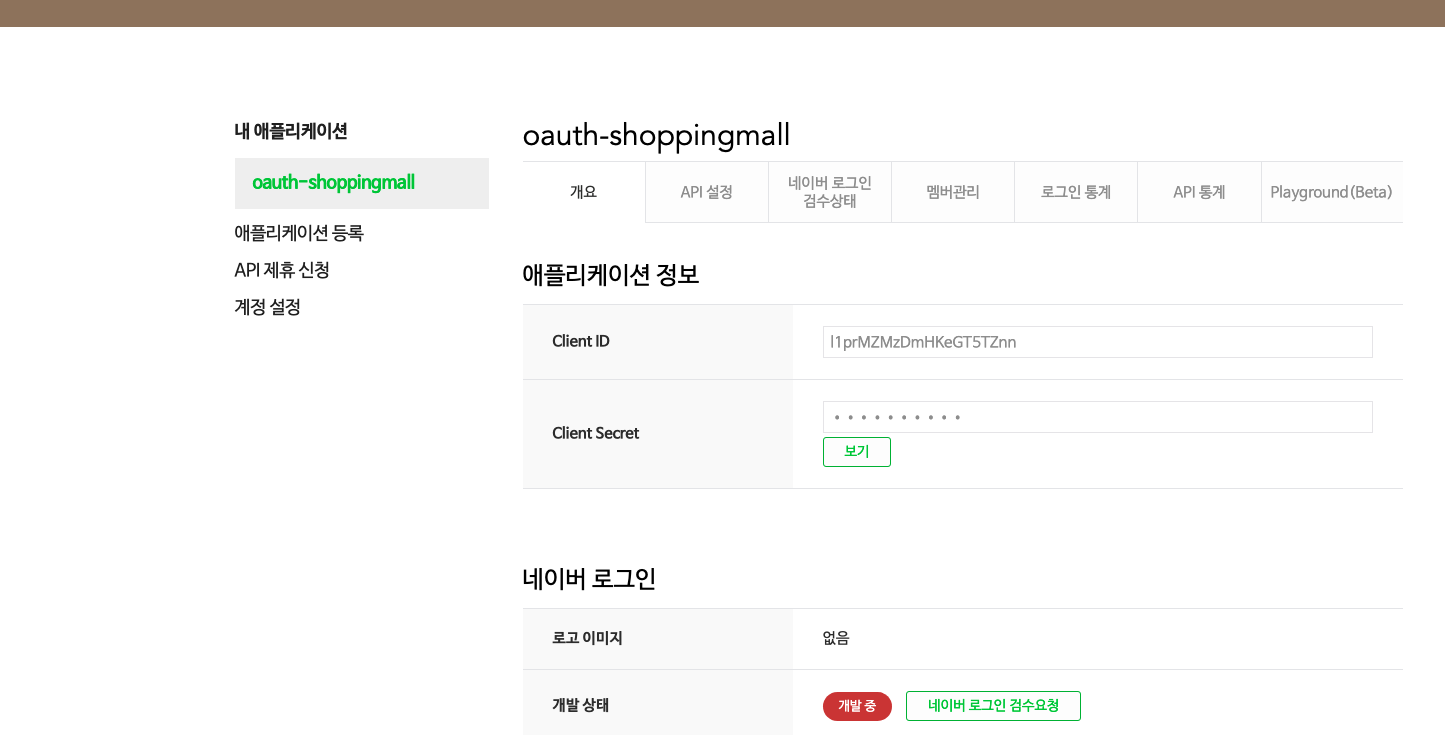Click the 내 애플리케이션 sidebar heading
The image size is (1445, 735).
pos(291,131)
